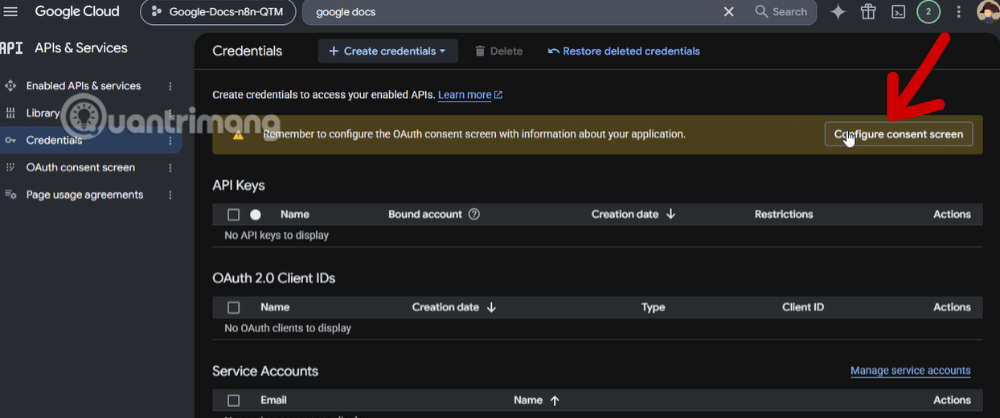1000x418 pixels.
Task: Click the Email column header
Action: (x=274, y=400)
